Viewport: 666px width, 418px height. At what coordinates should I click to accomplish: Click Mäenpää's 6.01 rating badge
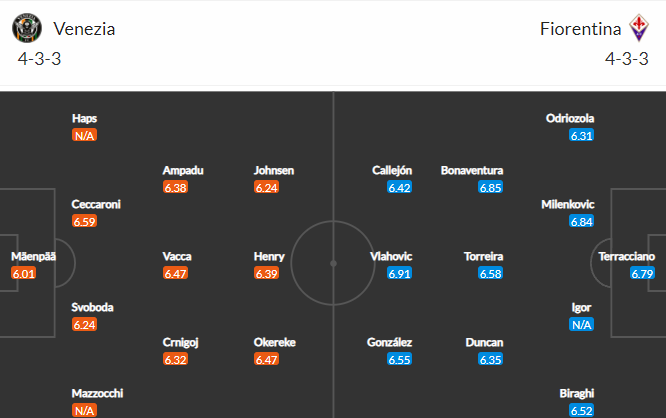[24, 273]
